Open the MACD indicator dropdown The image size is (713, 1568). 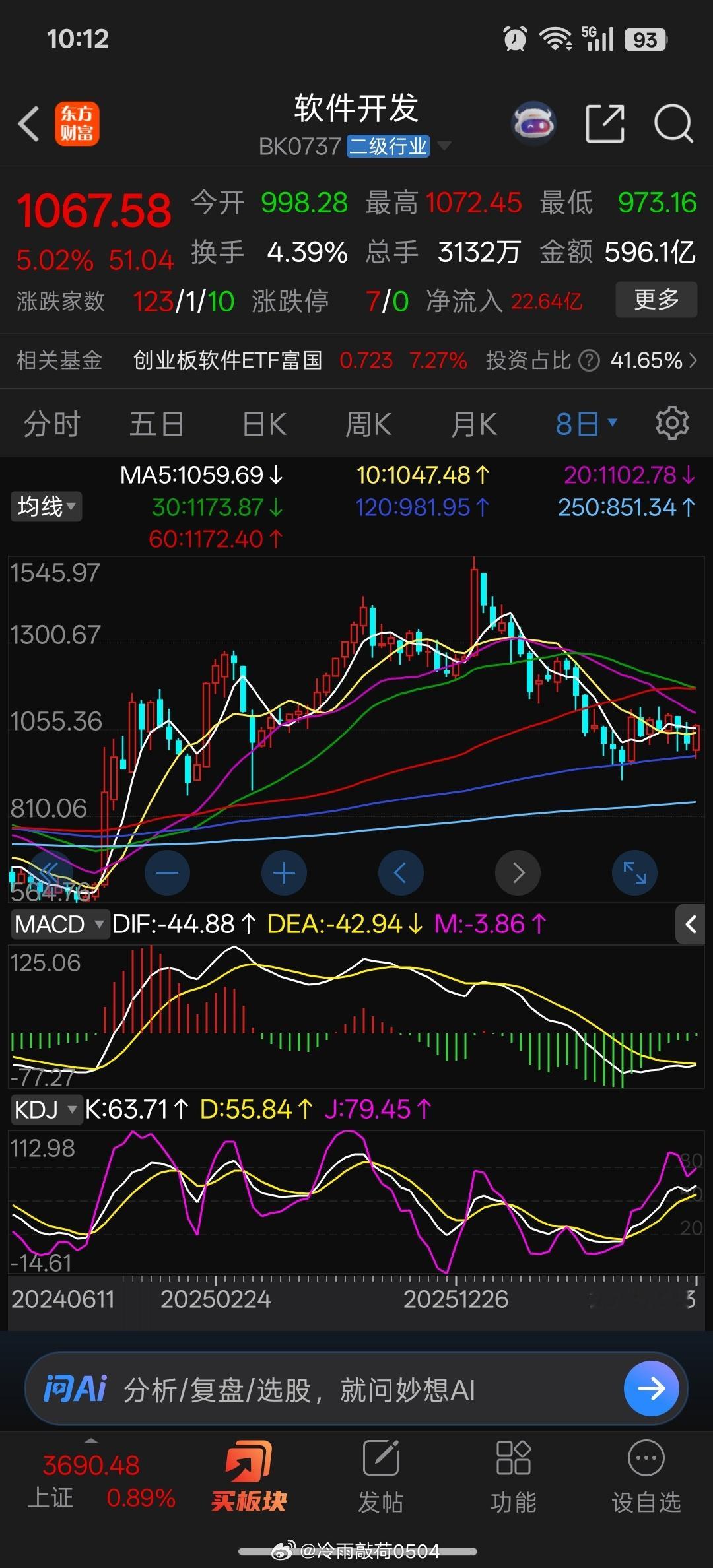[x=60, y=924]
